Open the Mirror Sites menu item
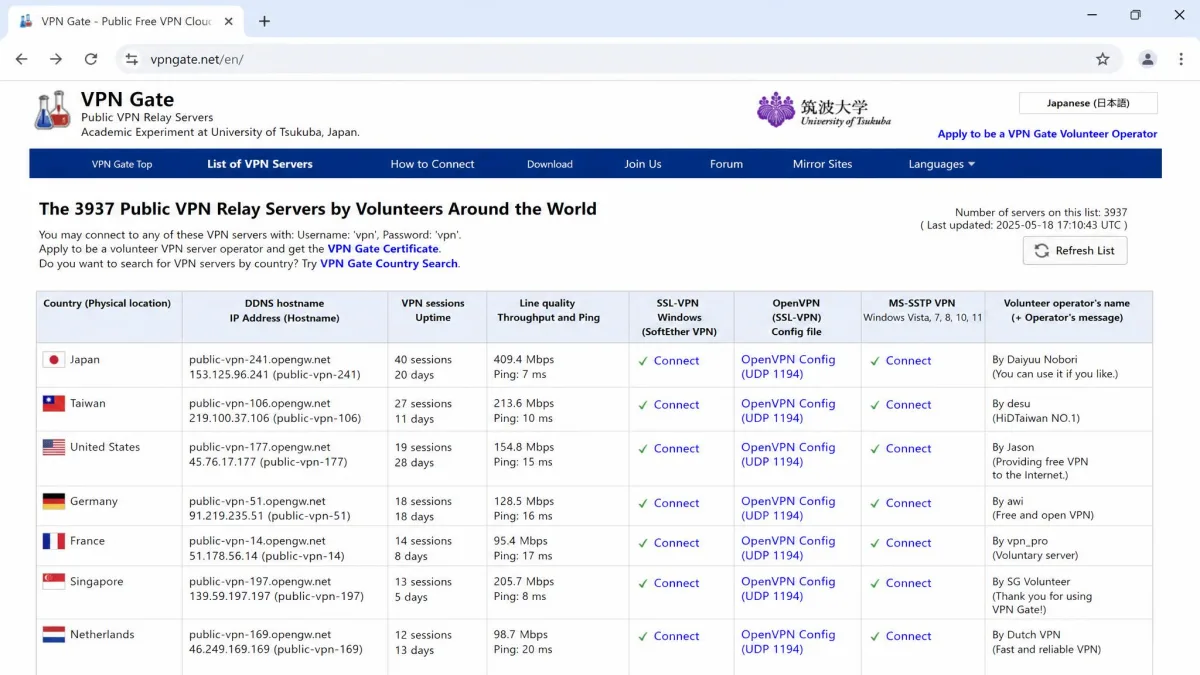1200x675 pixels. [x=822, y=164]
